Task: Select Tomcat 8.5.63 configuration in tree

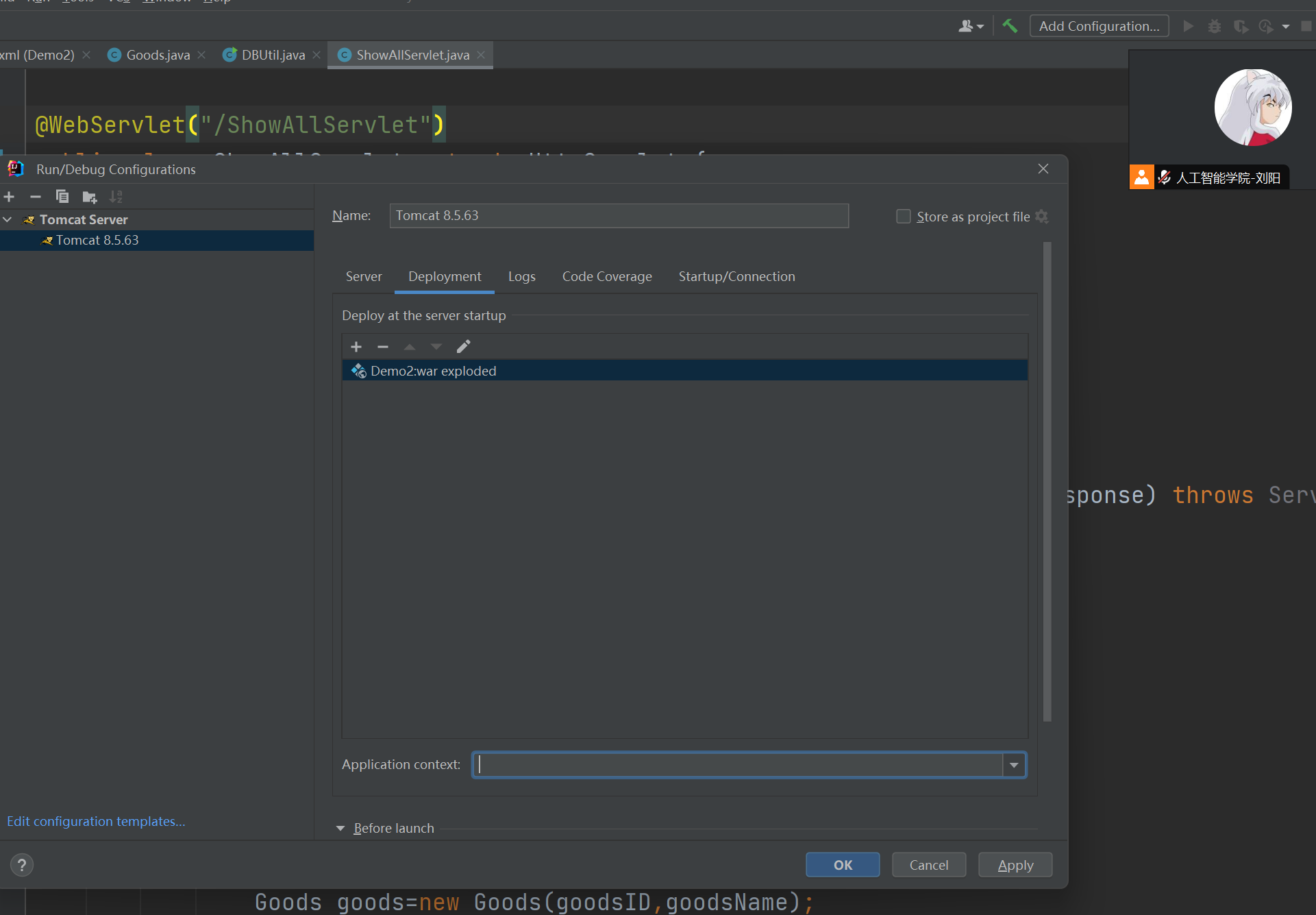Action: 157,241
